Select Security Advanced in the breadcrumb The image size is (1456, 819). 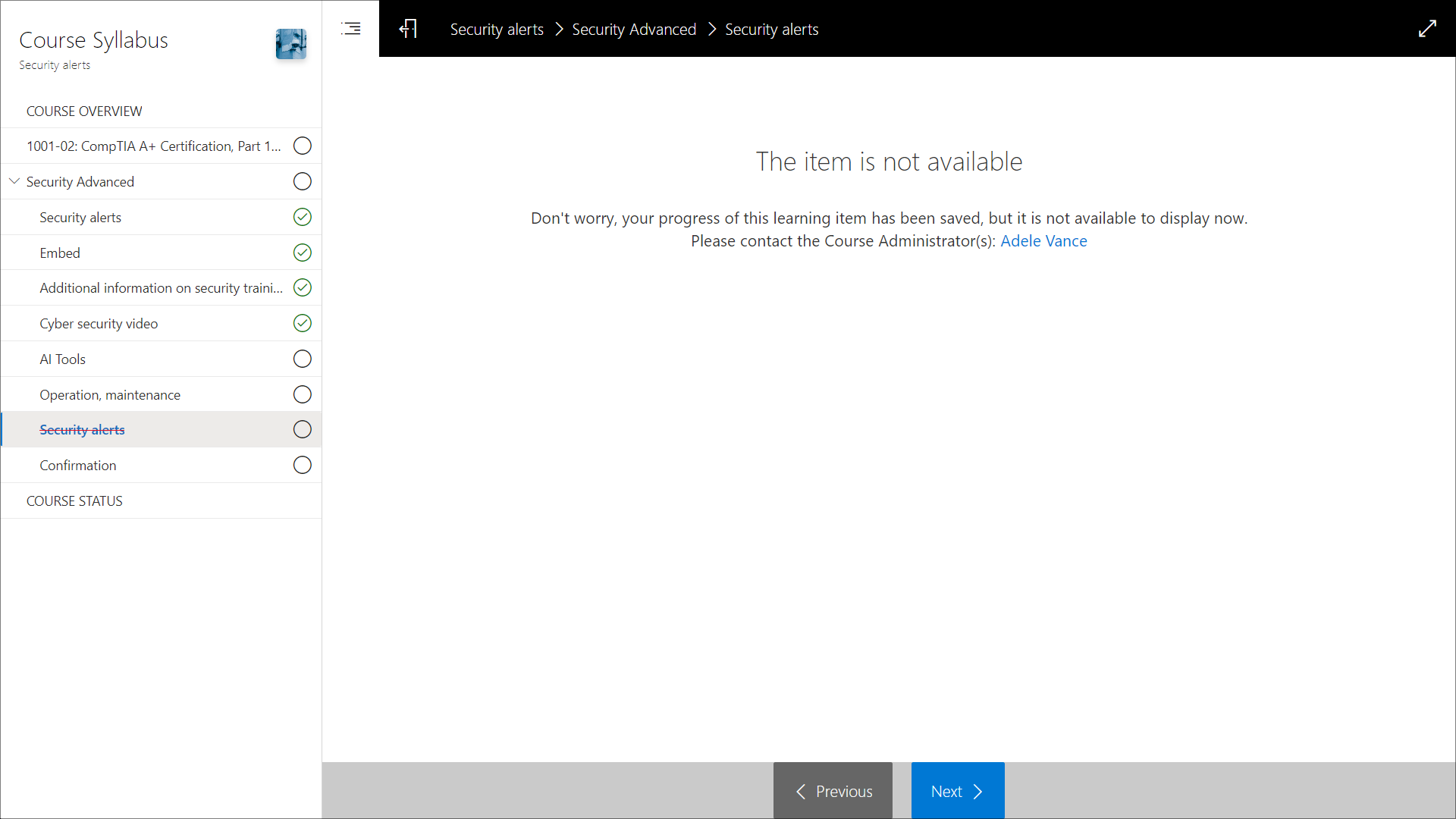click(x=634, y=29)
